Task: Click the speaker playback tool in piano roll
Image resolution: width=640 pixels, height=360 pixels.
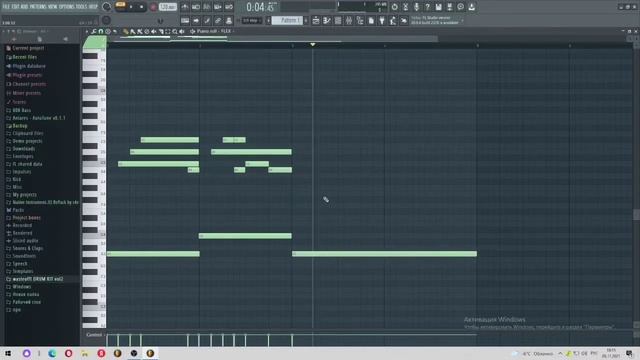Action: (x=182, y=31)
